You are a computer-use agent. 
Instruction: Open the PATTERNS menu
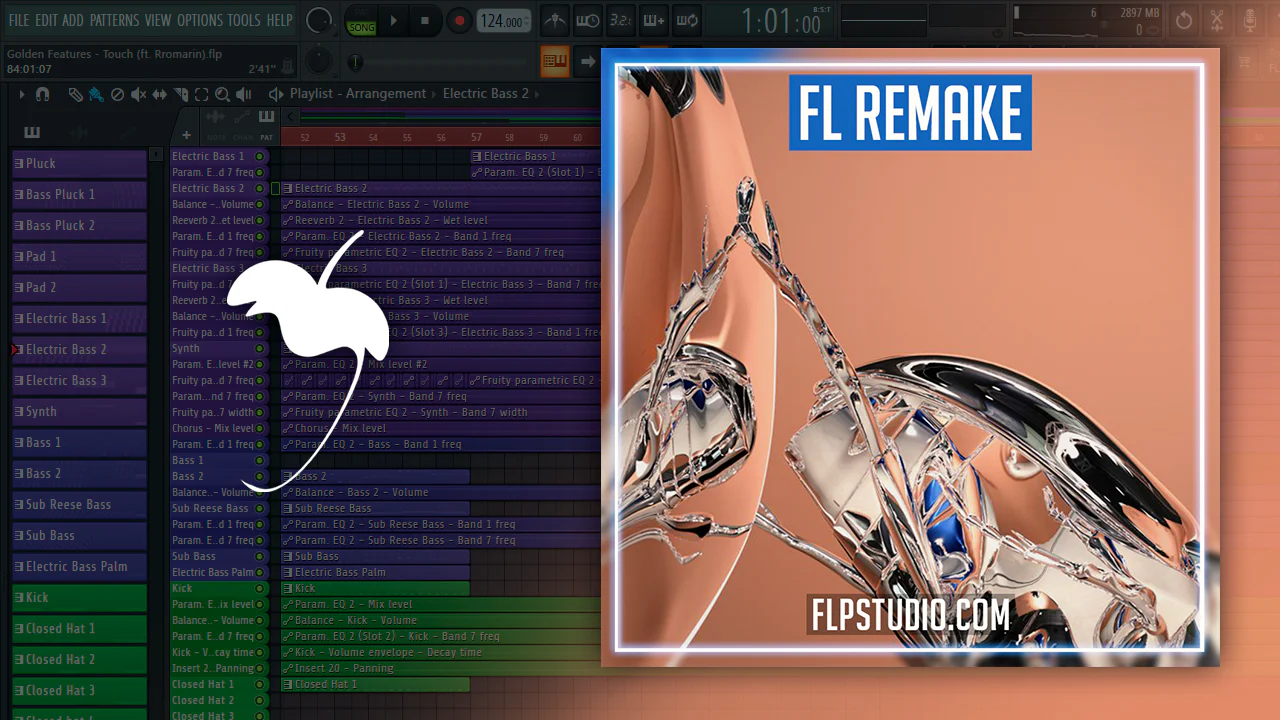click(114, 20)
